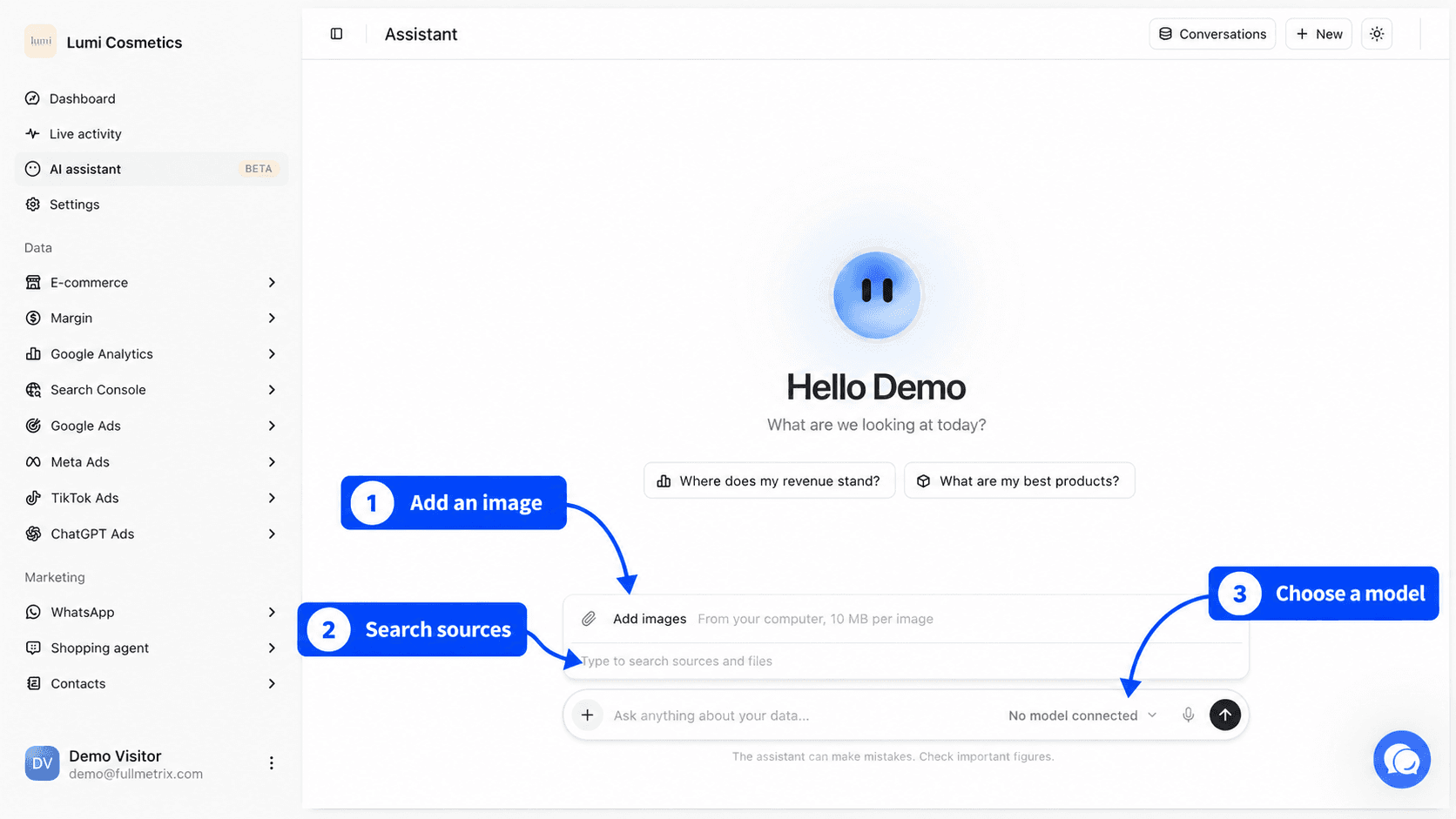Click the TikTok Ads icon
This screenshot has width=1456, height=819.
(33, 498)
